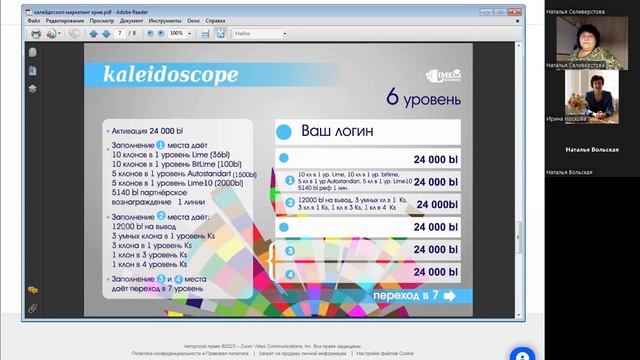This screenshot has height=360, width=640.
Task: Click the zoom out round button
Action: pos(151,33)
